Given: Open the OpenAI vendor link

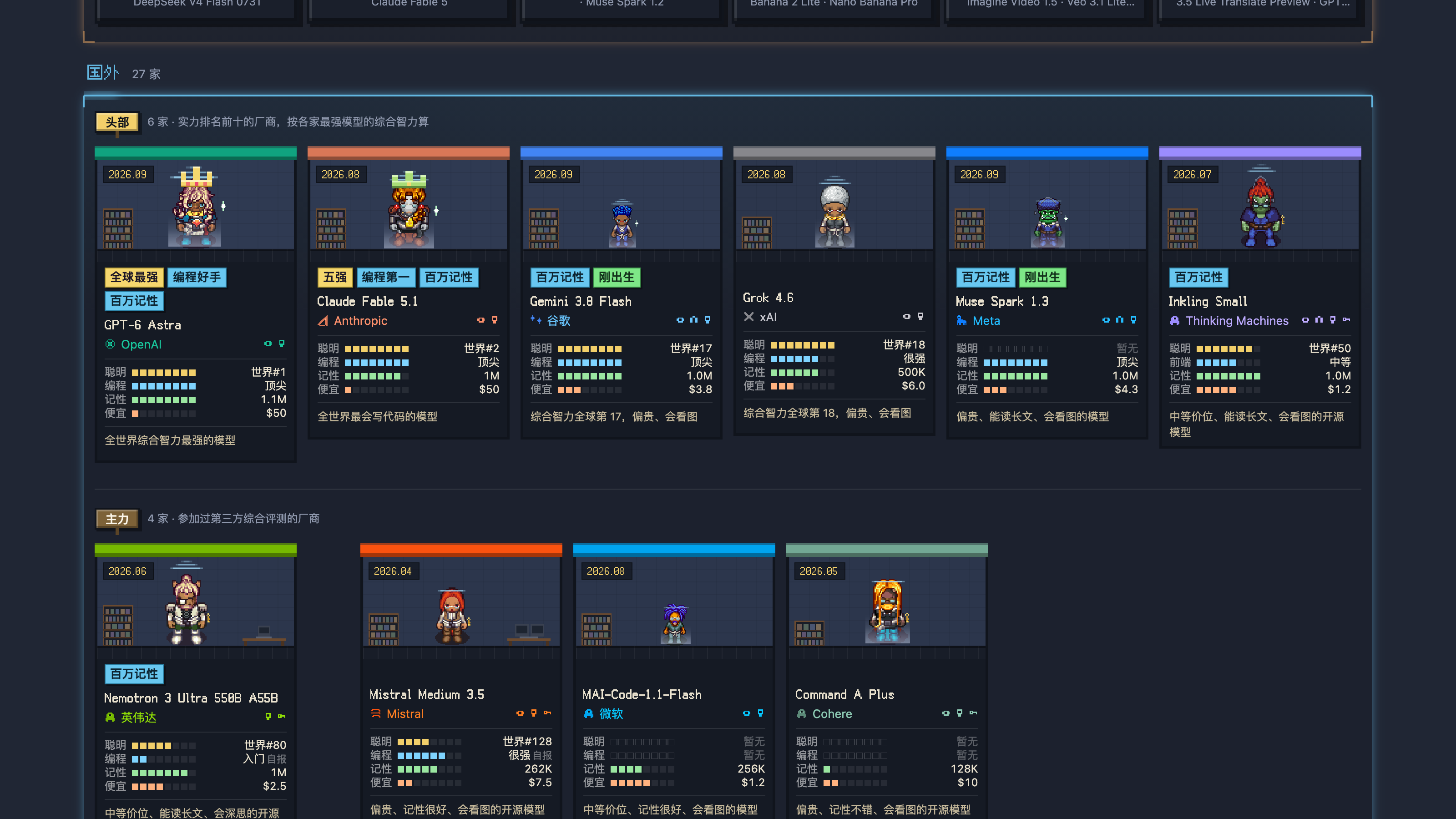Looking at the screenshot, I should point(142,344).
